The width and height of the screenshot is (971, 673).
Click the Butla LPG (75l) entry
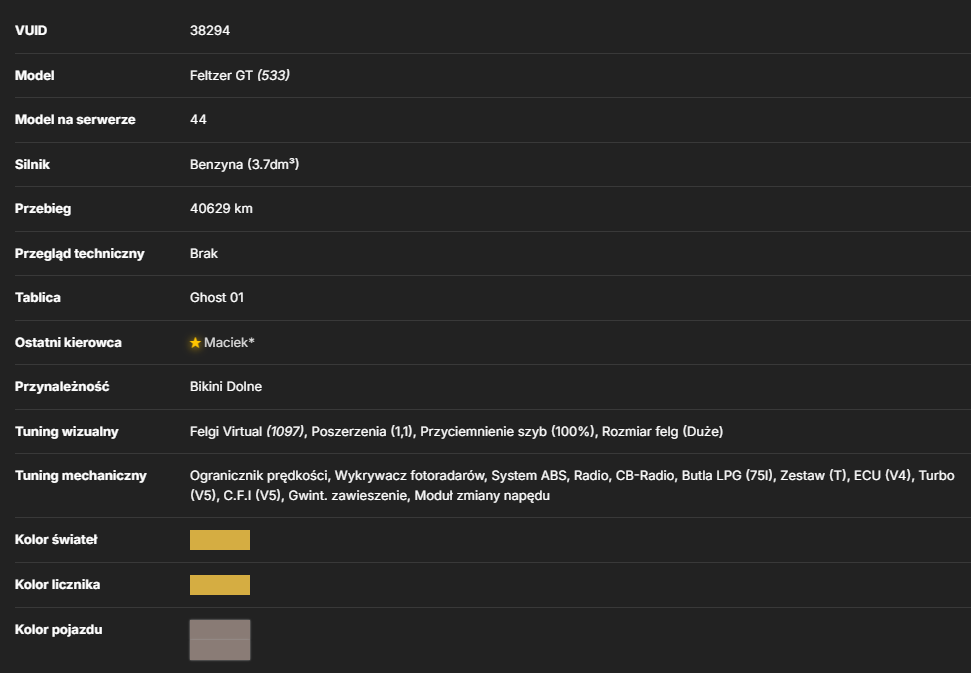tap(728, 475)
